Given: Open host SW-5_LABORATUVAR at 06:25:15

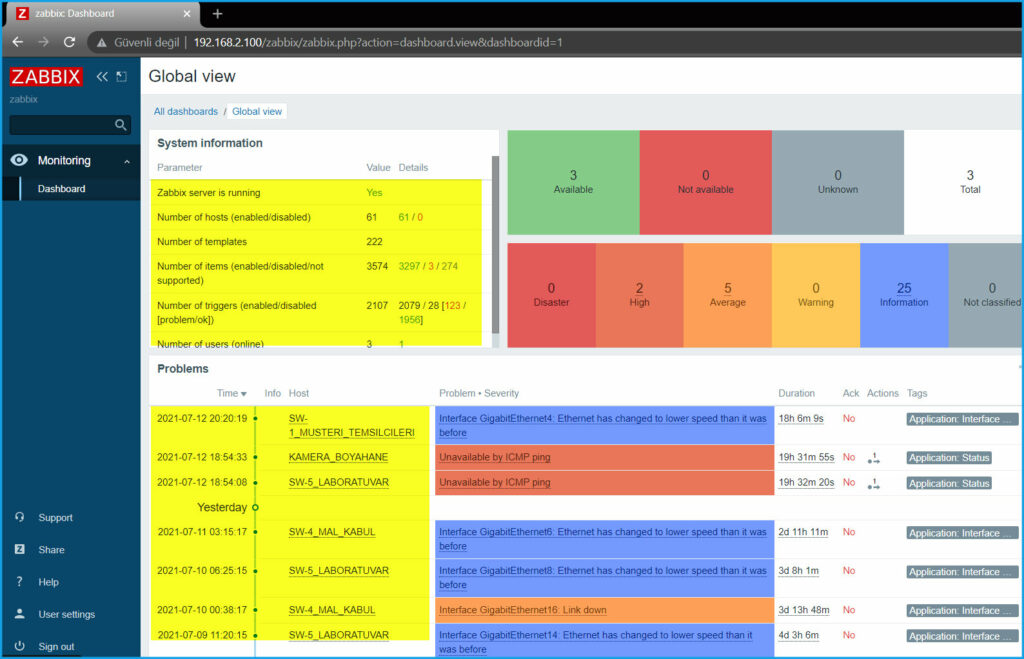Looking at the screenshot, I should point(338,571).
